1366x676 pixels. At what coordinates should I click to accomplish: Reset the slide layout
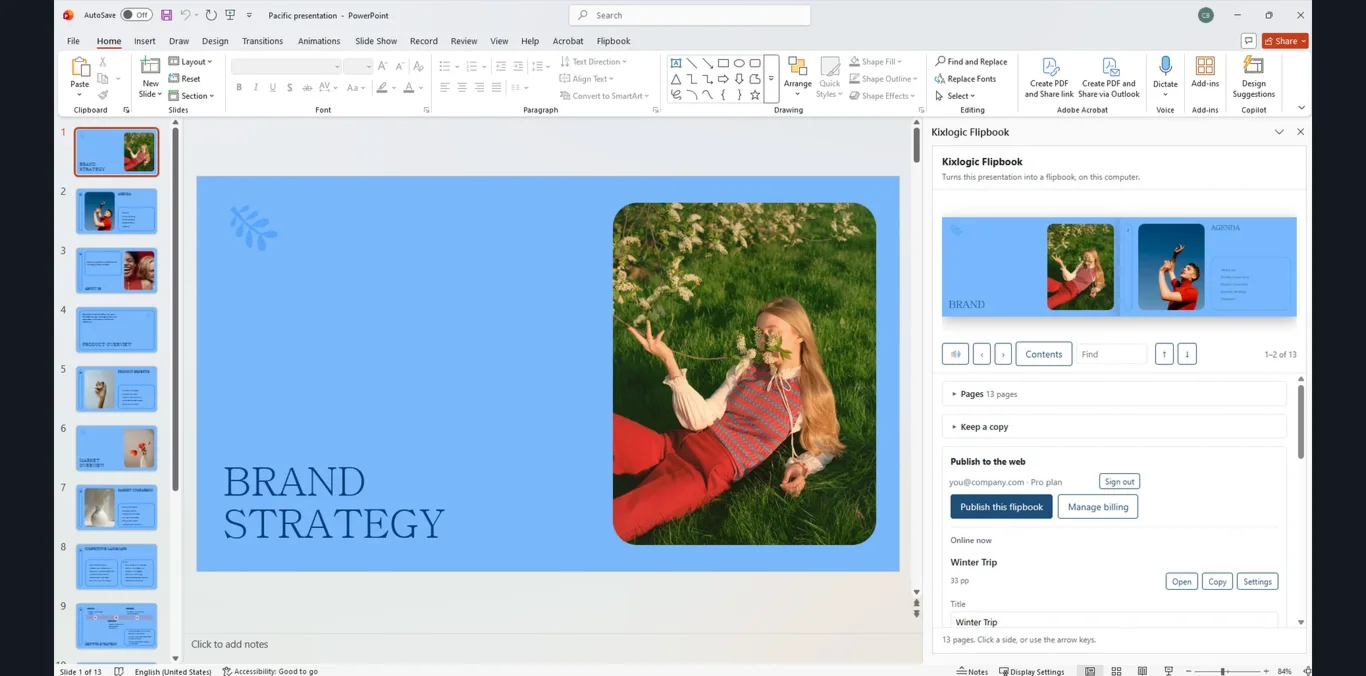point(184,79)
